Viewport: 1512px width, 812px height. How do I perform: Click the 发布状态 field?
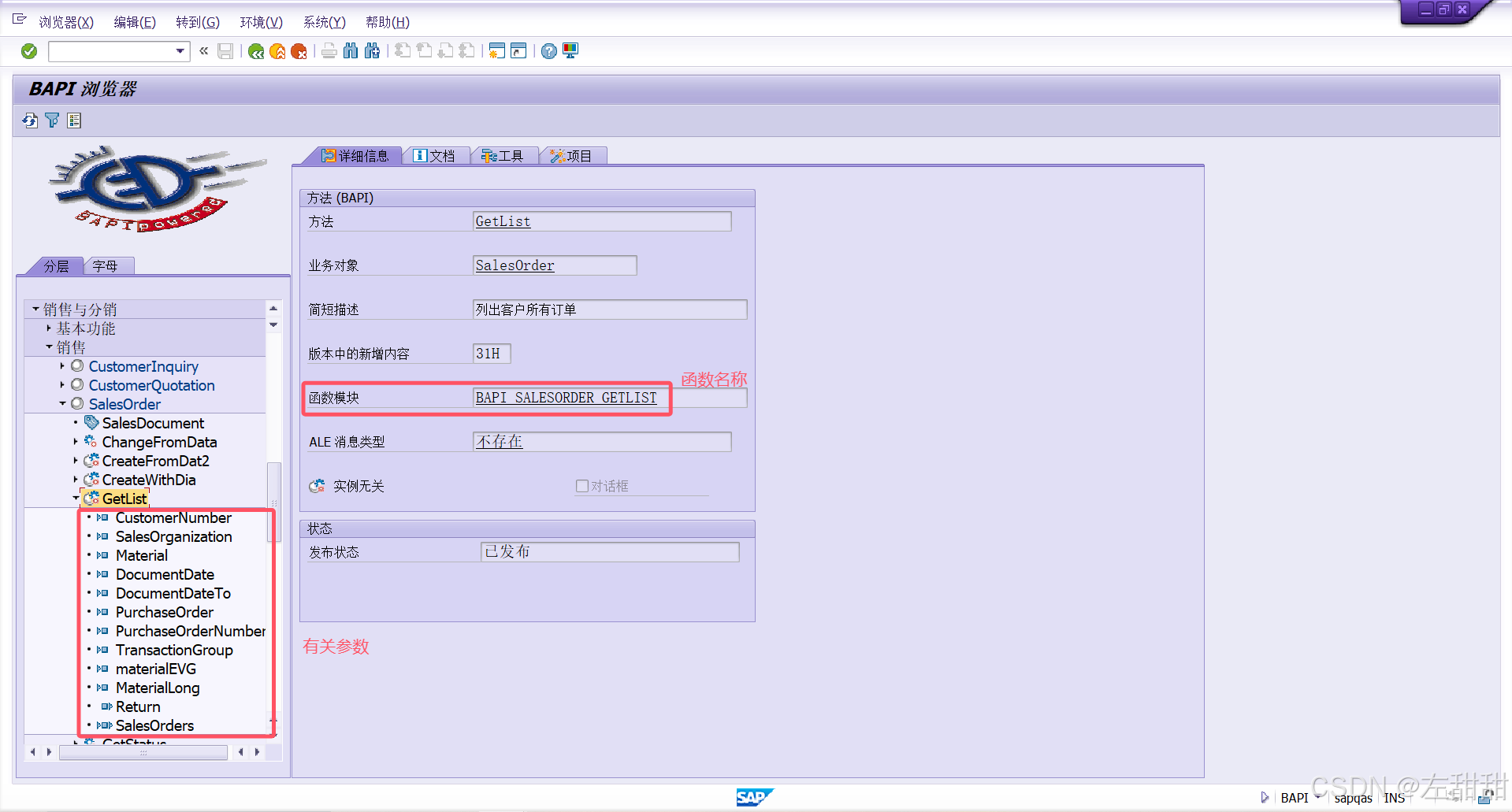[610, 552]
